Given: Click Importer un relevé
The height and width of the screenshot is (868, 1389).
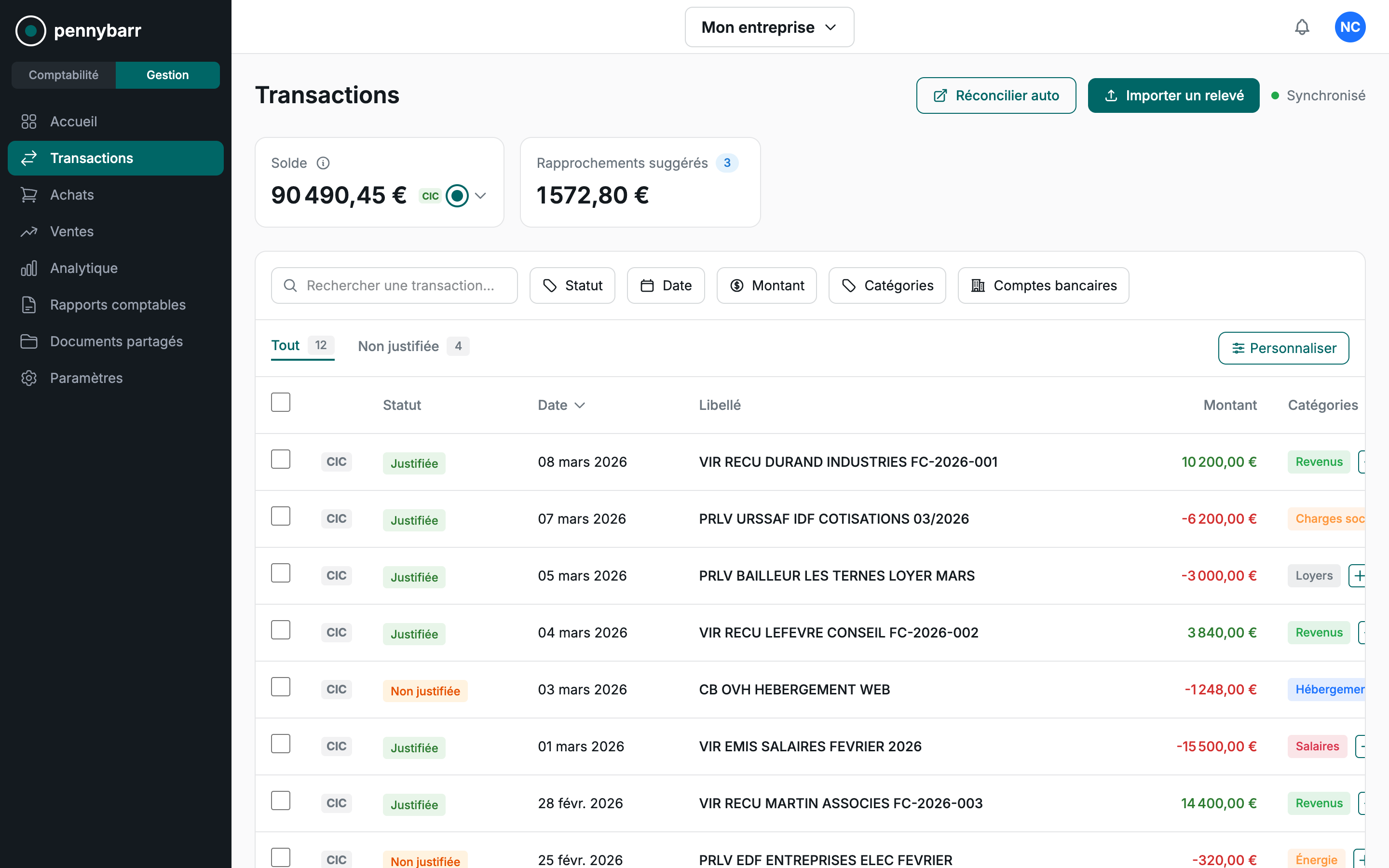Looking at the screenshot, I should point(1173,95).
